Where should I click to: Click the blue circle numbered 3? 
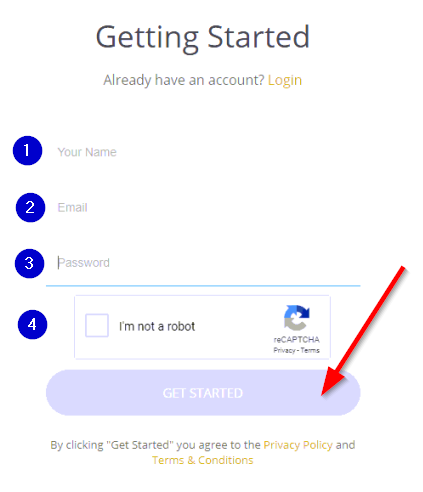pyautogui.click(x=29, y=263)
